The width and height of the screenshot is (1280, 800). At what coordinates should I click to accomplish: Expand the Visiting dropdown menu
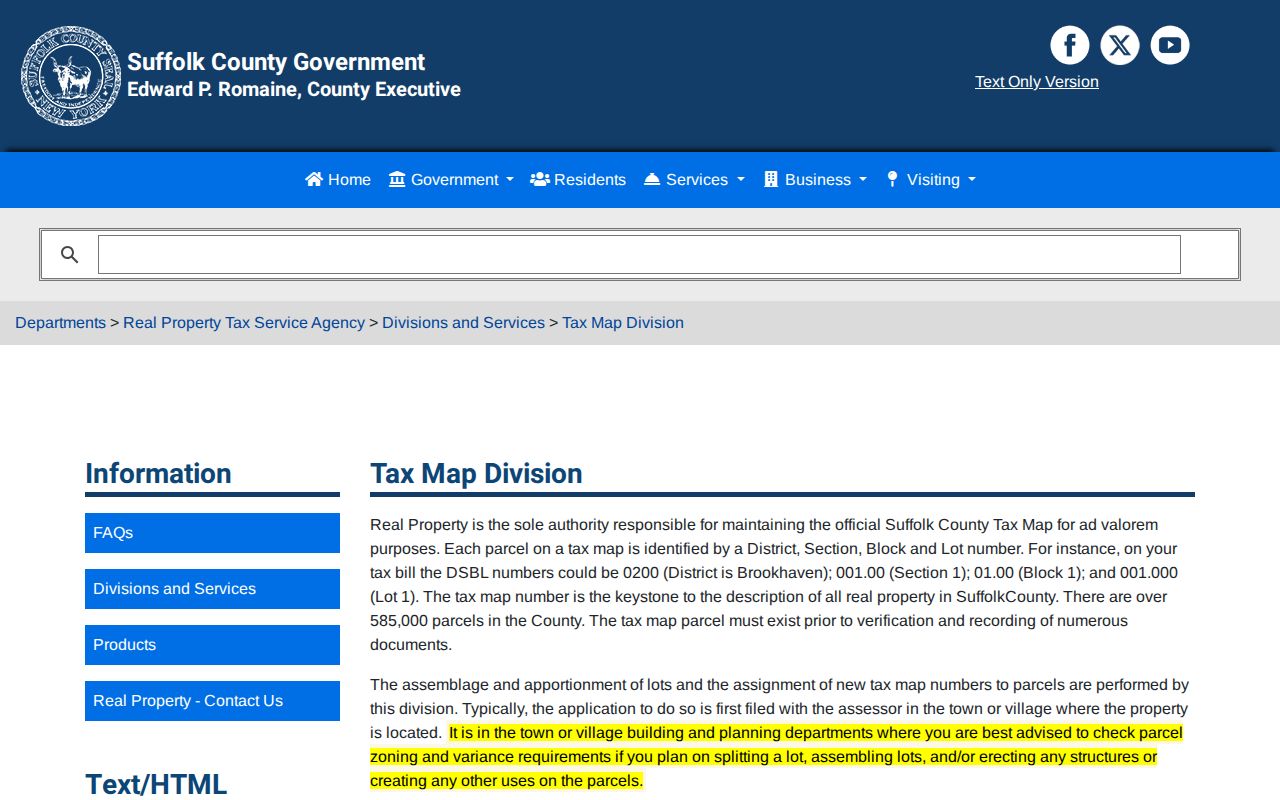coord(931,180)
